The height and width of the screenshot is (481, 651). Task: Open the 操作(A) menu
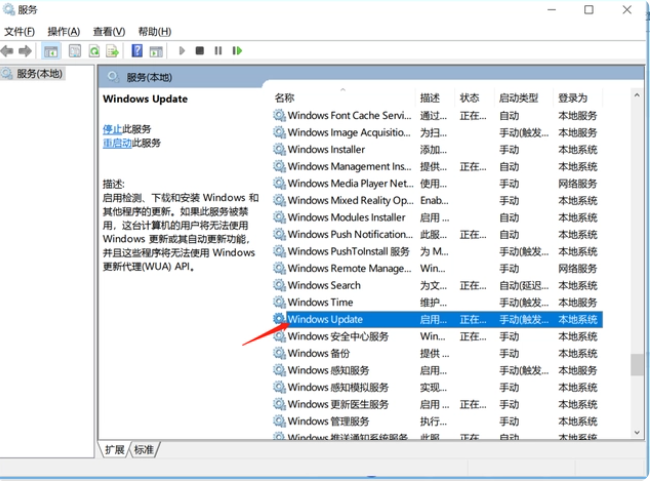pyautogui.click(x=64, y=32)
